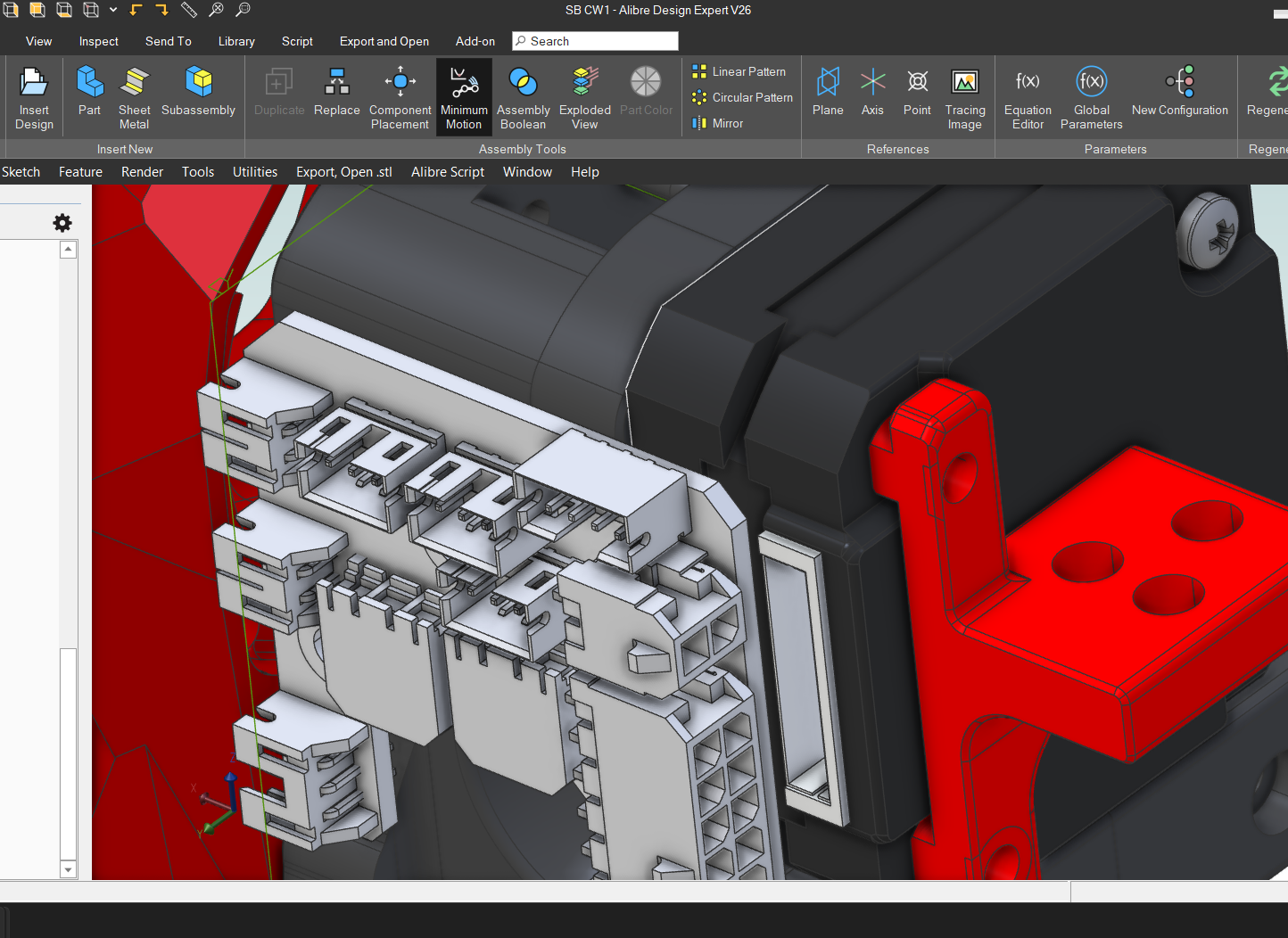Screen dimensions: 1288x938
Task: Open the Equation Editor
Action: click(1028, 98)
